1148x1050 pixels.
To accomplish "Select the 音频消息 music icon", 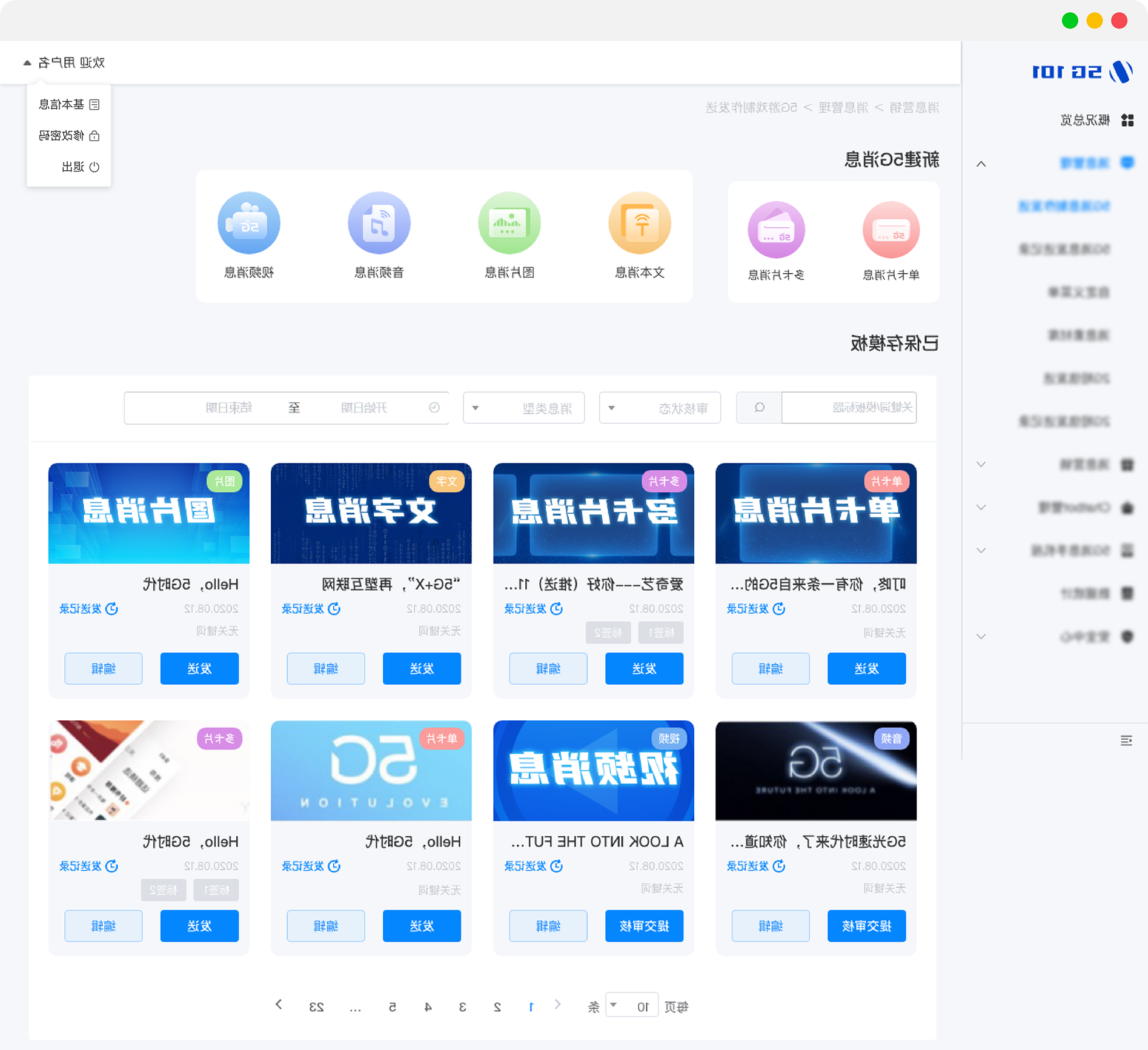I will [x=379, y=223].
